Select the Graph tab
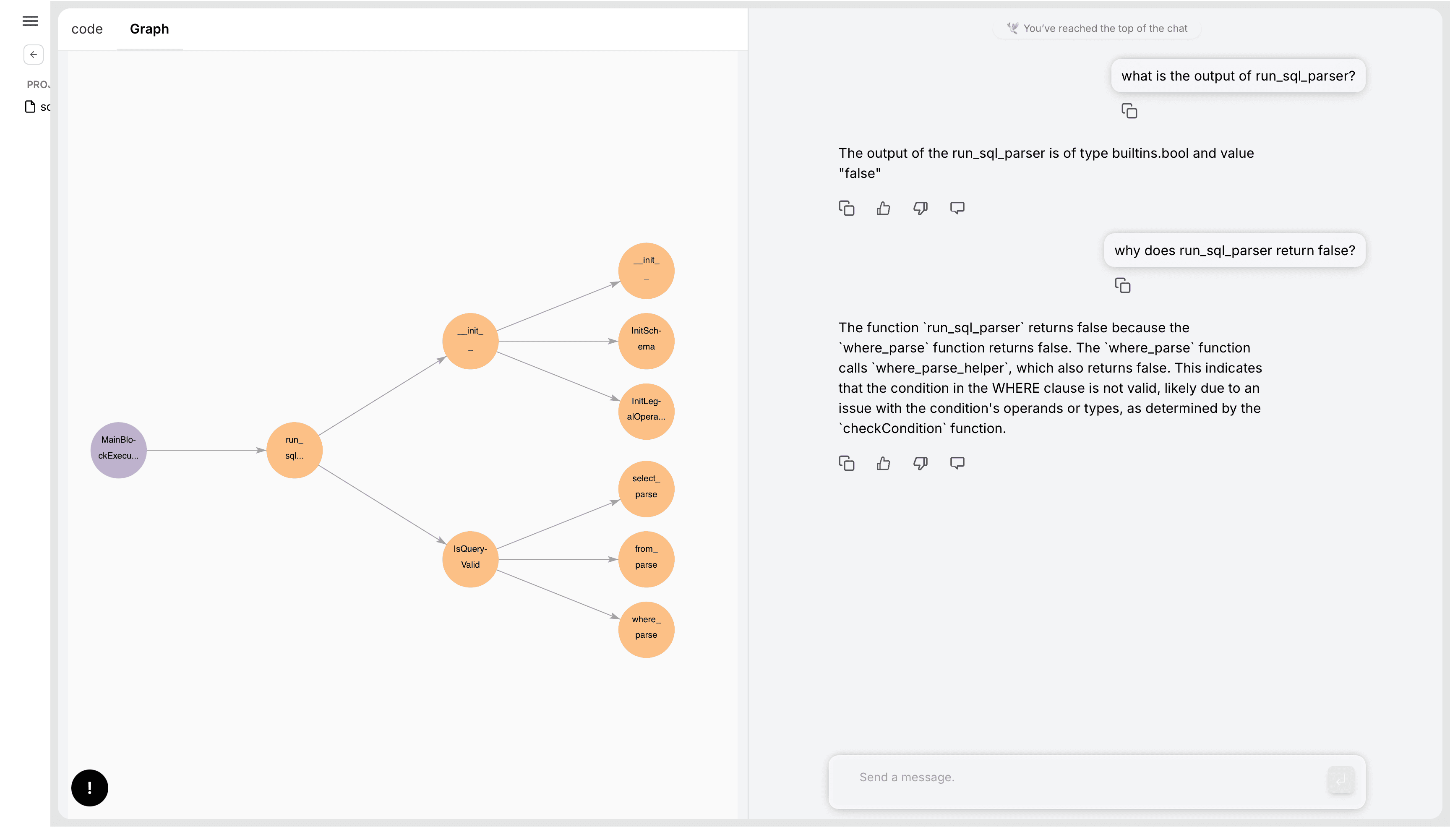This screenshot has width=1450, height=840. pos(149,29)
